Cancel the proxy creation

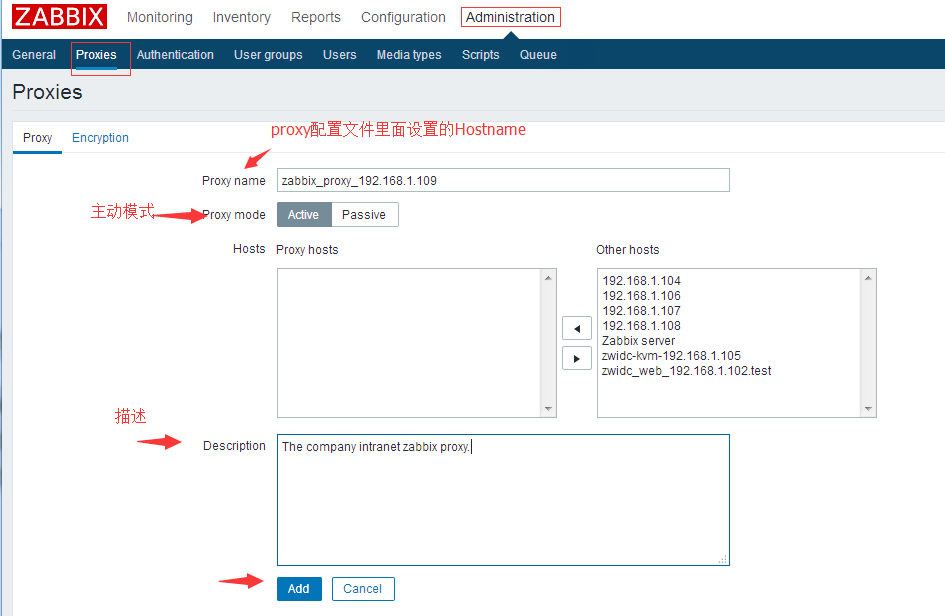[362, 589]
